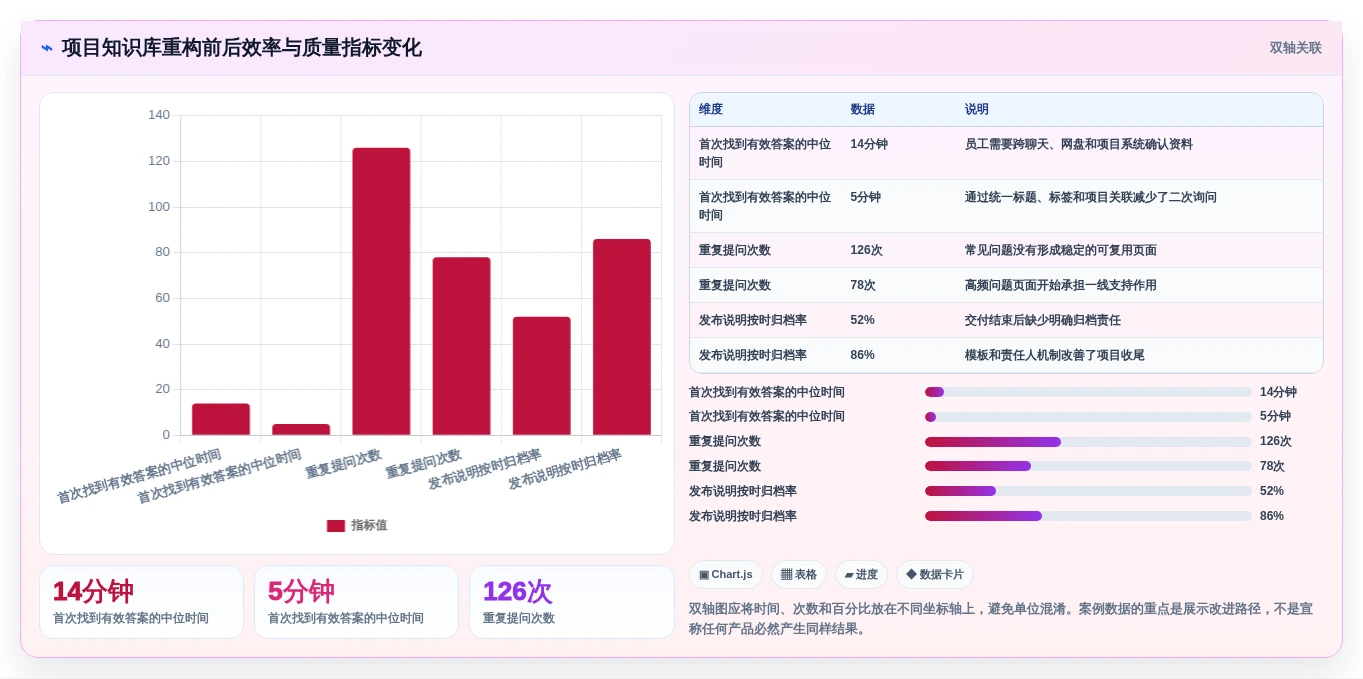Click the chart bar reaching 52
Viewport: 1363px width, 679px height.
tap(541, 376)
